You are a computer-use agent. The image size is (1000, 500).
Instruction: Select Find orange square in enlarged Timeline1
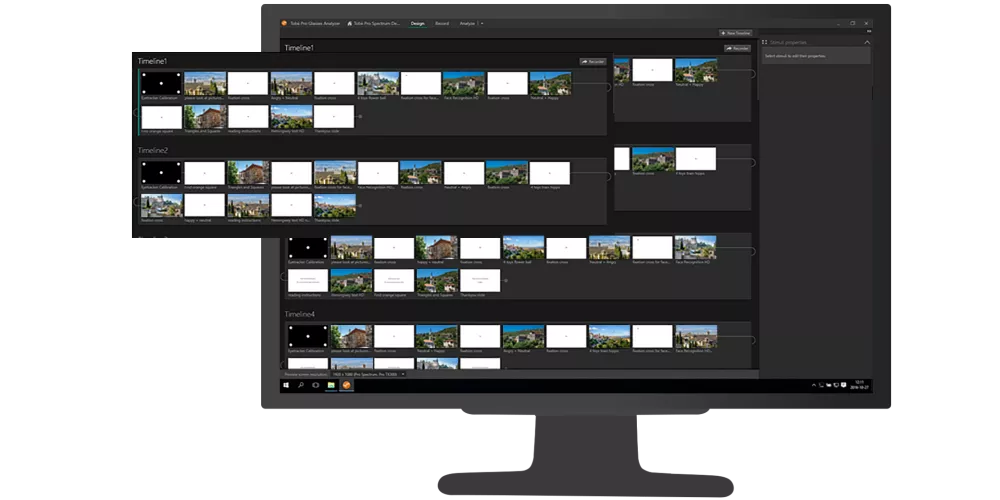161,119
